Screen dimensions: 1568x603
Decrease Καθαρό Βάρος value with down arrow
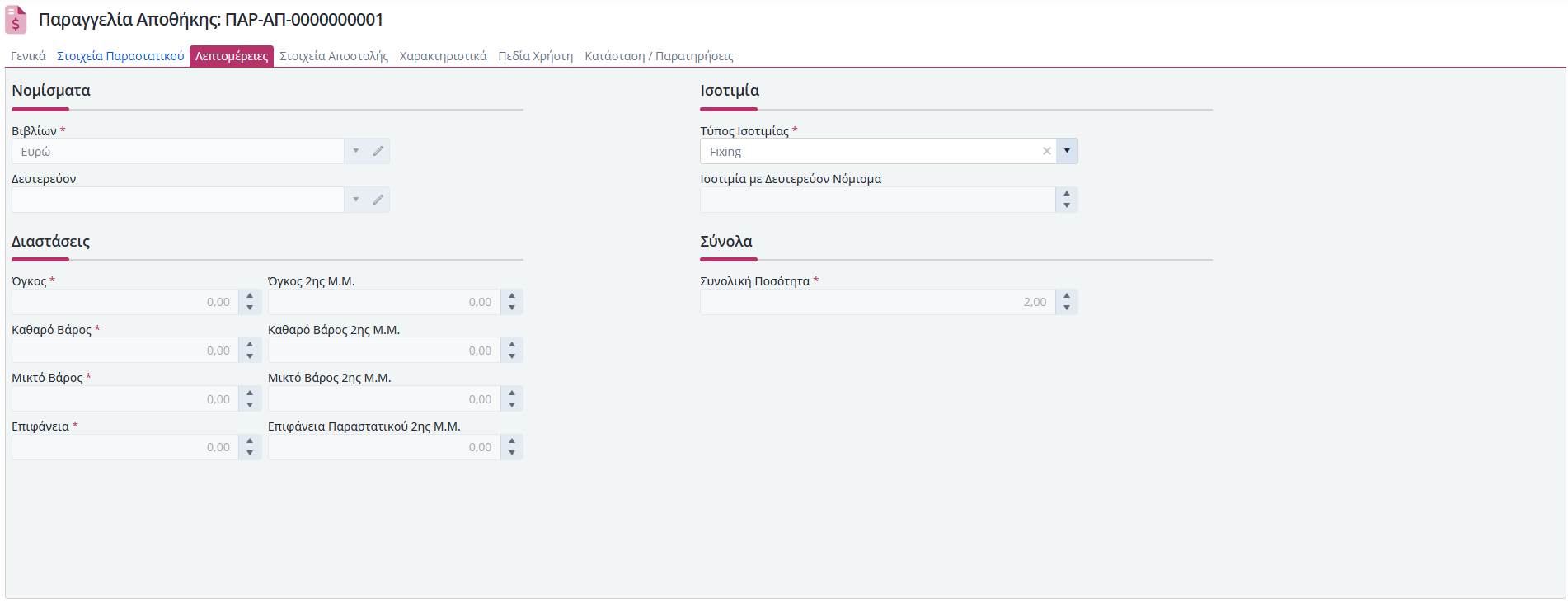[250, 356]
